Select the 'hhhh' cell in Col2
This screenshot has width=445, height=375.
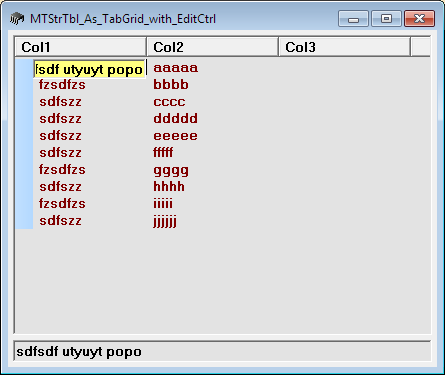(169, 187)
